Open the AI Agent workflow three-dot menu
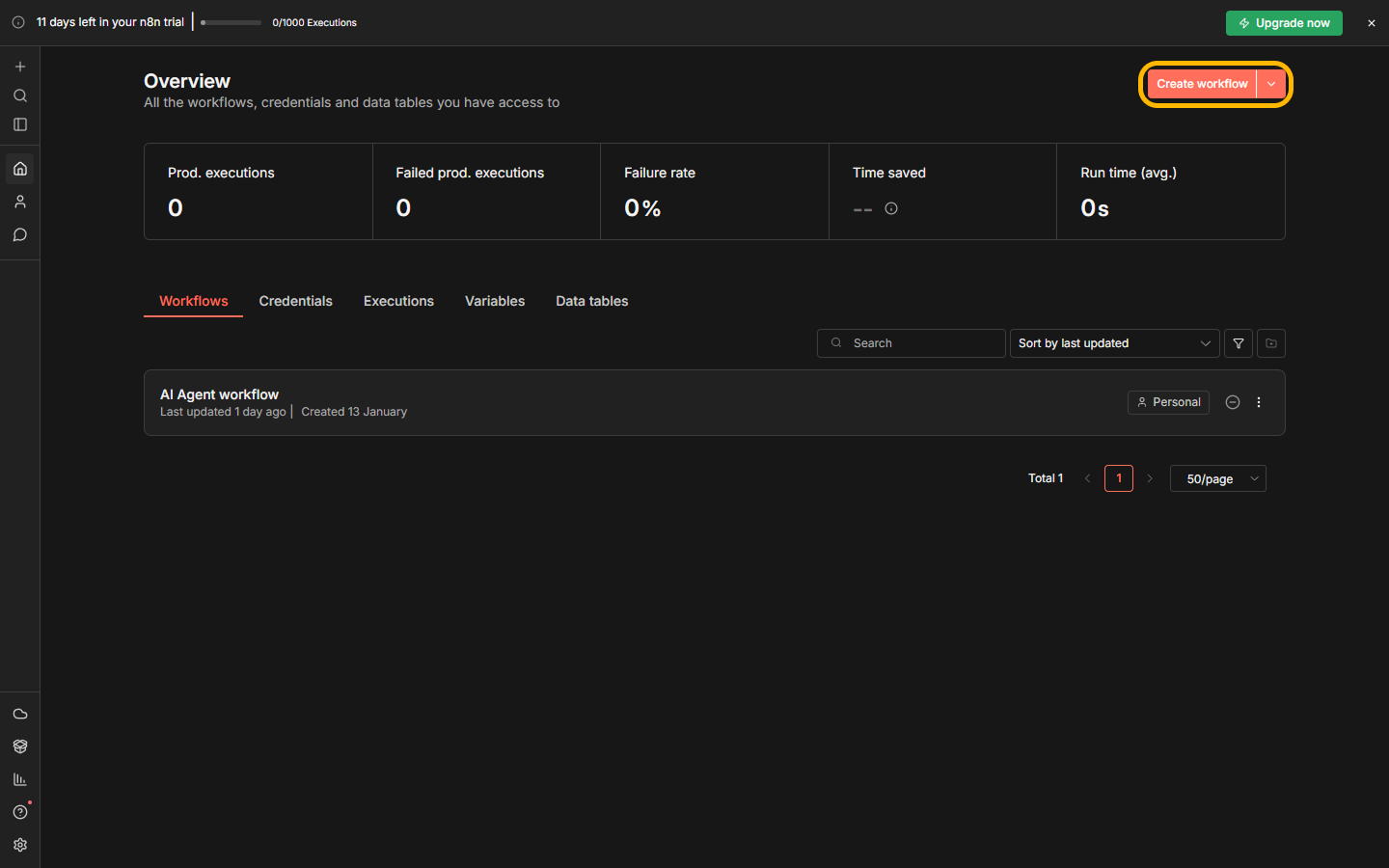Viewport: 1389px width, 868px height. point(1259,402)
